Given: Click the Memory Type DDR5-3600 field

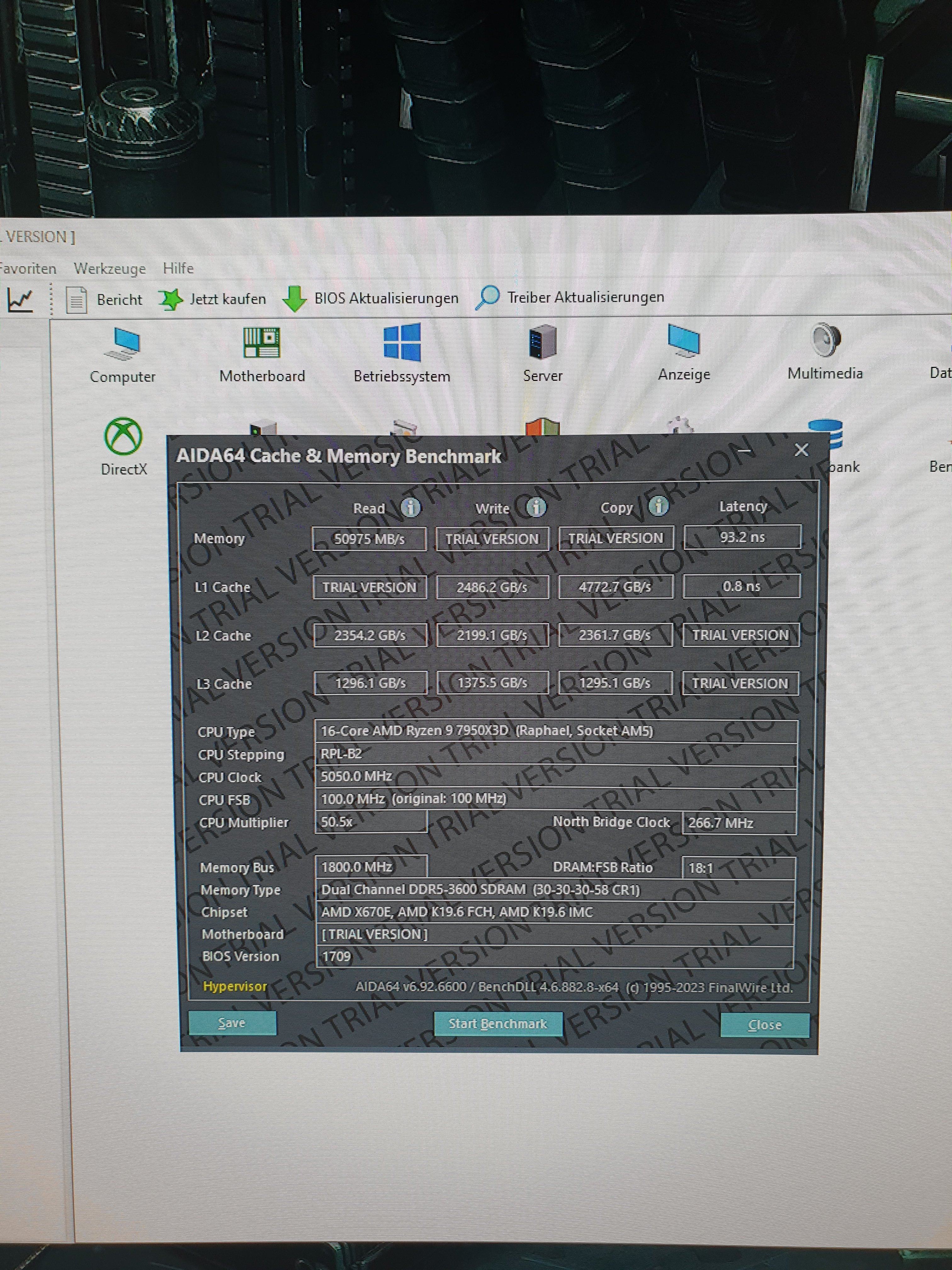Looking at the screenshot, I should click(555, 890).
